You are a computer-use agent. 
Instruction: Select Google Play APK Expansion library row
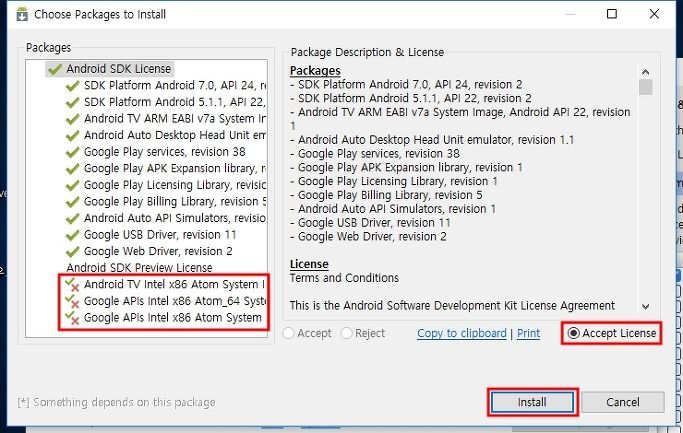[175, 168]
